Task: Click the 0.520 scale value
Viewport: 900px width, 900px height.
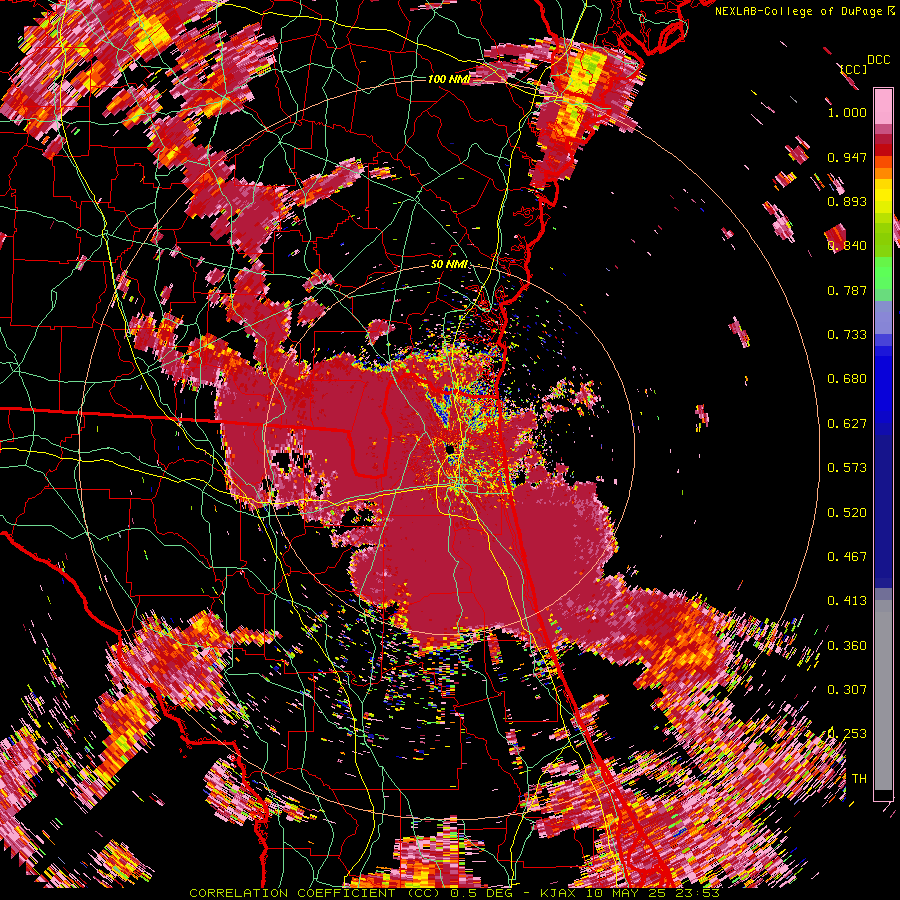Action: (847, 513)
